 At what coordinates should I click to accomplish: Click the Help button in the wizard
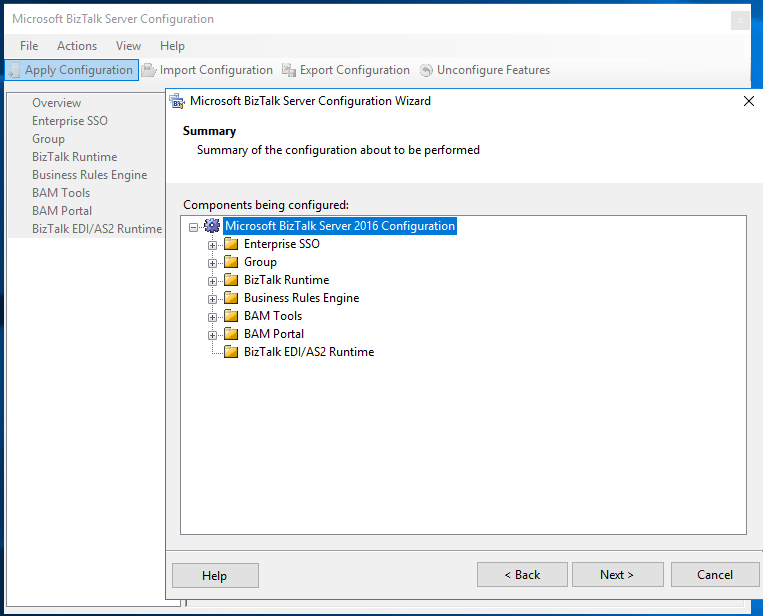tap(215, 576)
